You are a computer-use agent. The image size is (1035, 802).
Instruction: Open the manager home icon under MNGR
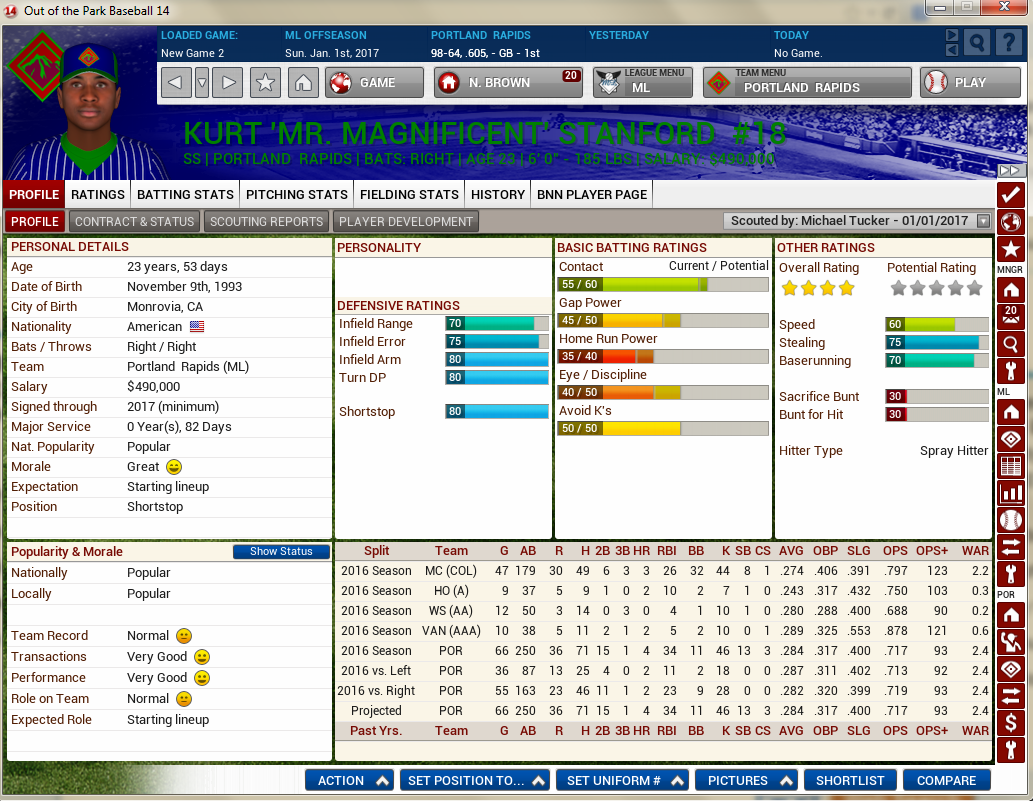pos(1011,290)
